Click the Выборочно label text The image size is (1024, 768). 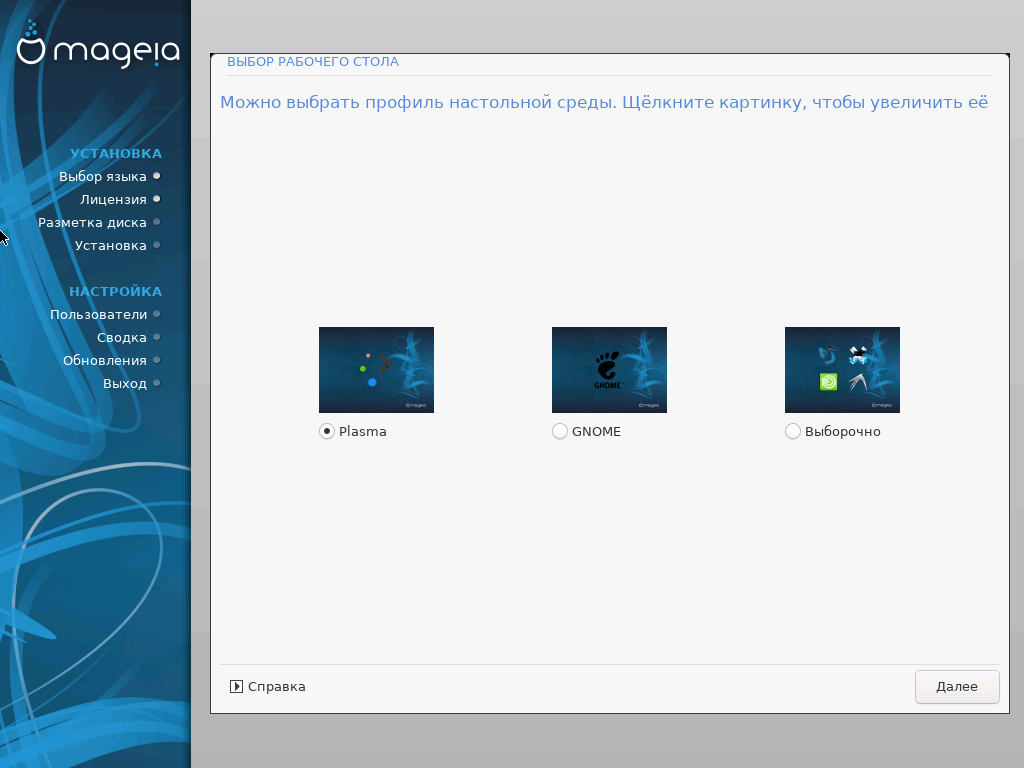(842, 432)
